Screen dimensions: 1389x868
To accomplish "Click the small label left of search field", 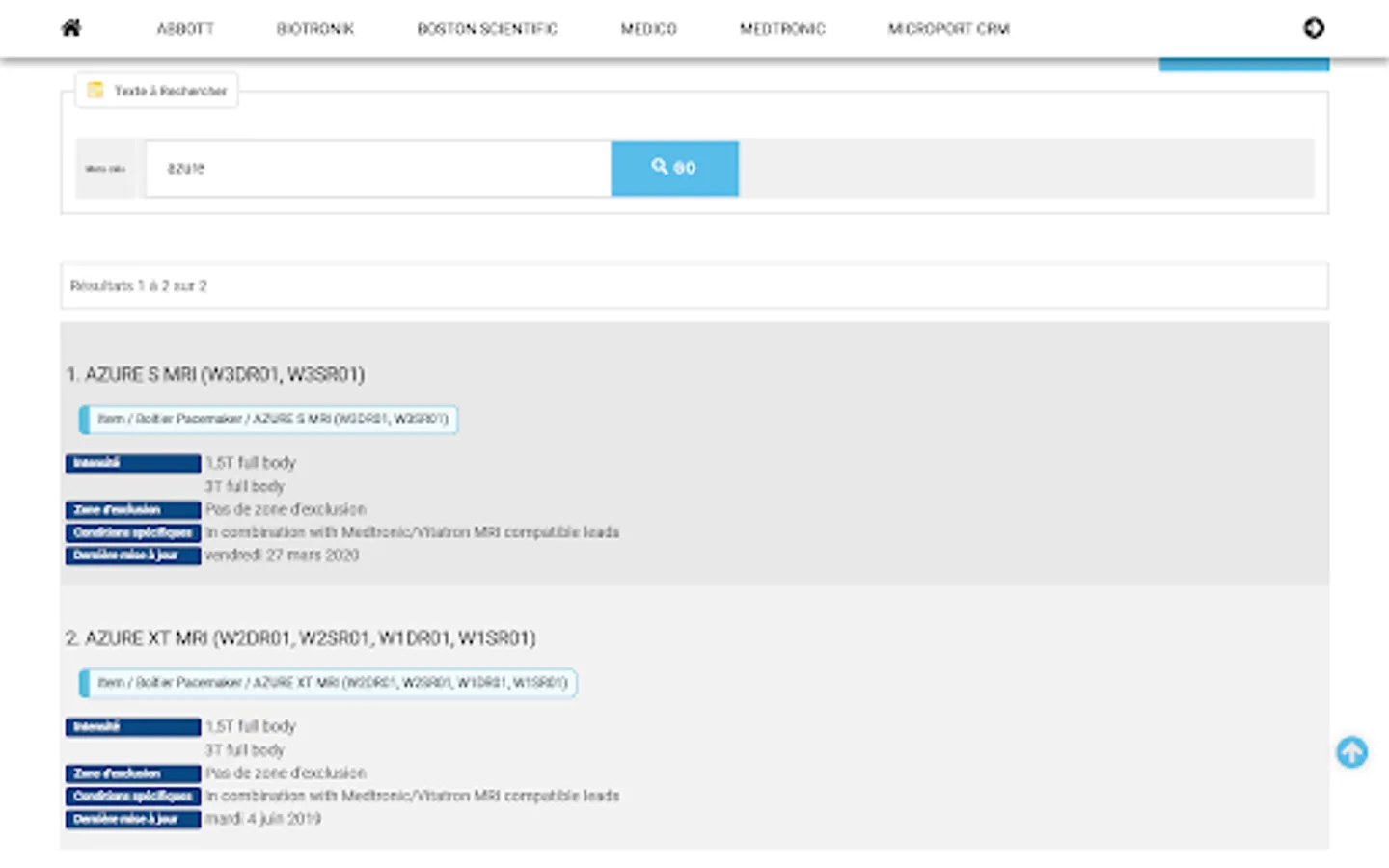I will point(105,169).
